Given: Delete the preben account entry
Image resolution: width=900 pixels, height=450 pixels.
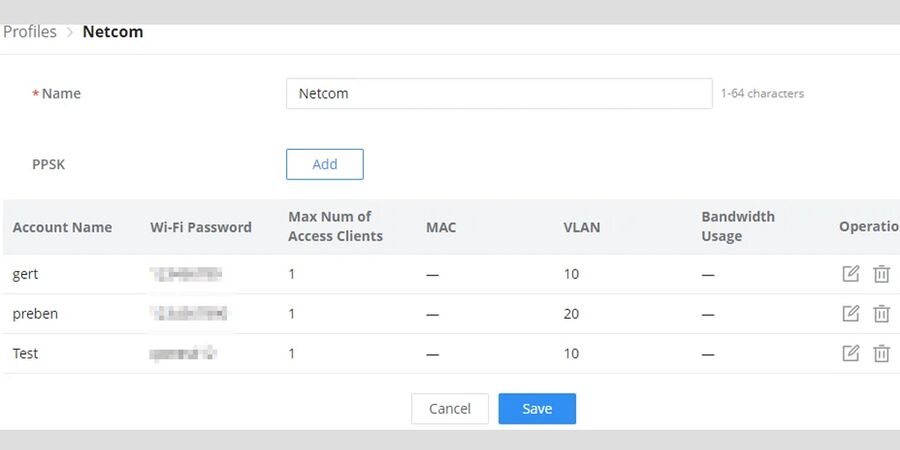Looking at the screenshot, I should pyautogui.click(x=881, y=314).
